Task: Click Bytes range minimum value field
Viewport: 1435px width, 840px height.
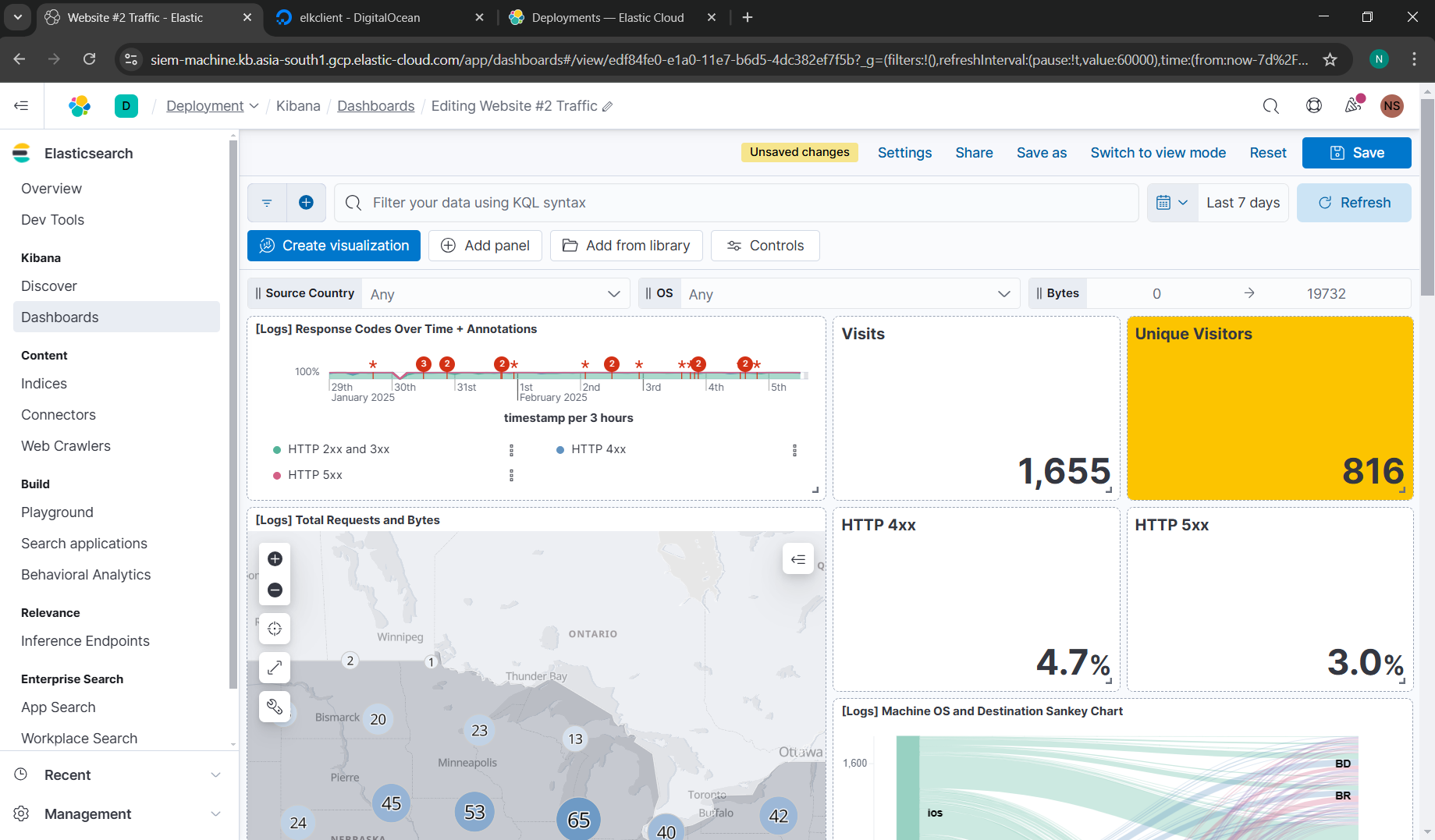Action: pos(1156,294)
